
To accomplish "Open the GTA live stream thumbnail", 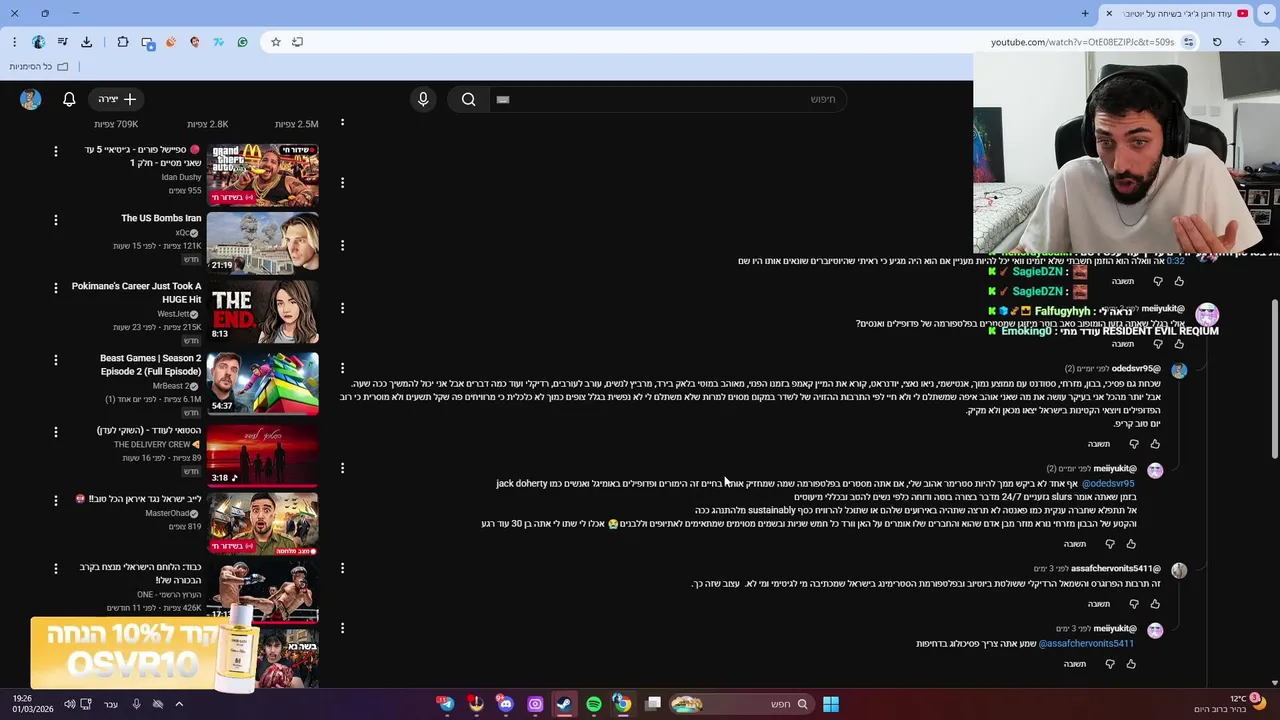I will pos(263,174).
